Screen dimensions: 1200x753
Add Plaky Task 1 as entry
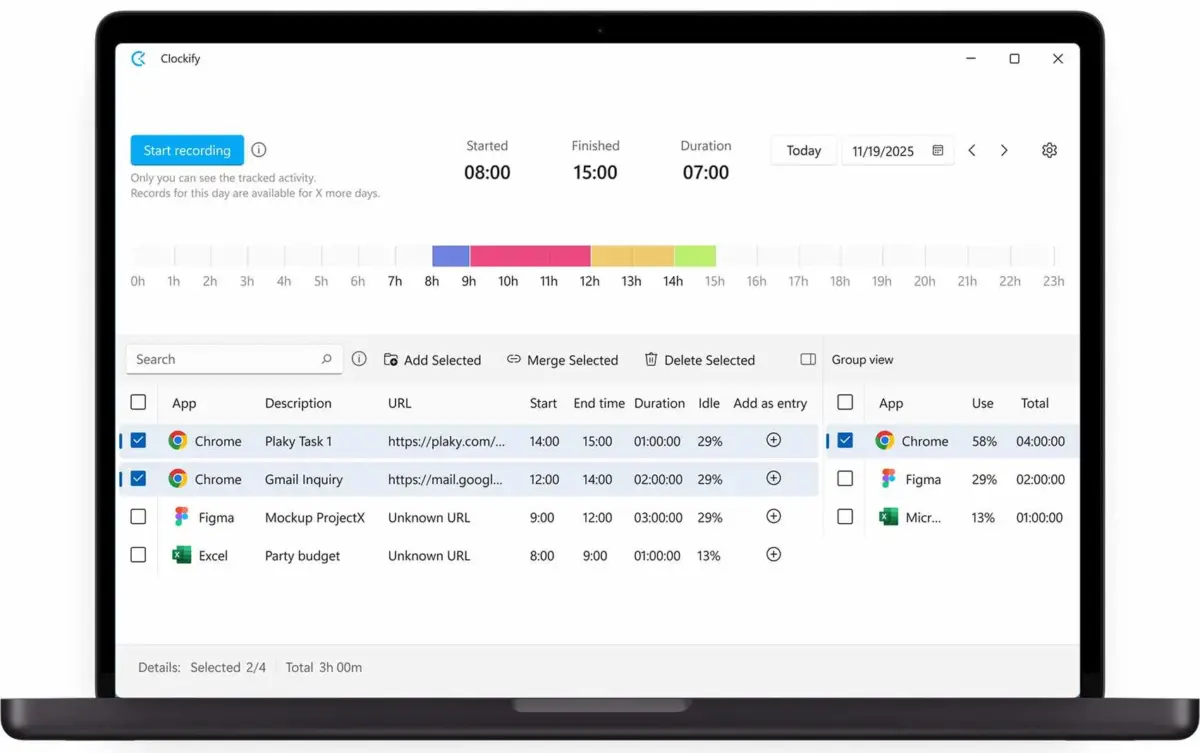773,440
